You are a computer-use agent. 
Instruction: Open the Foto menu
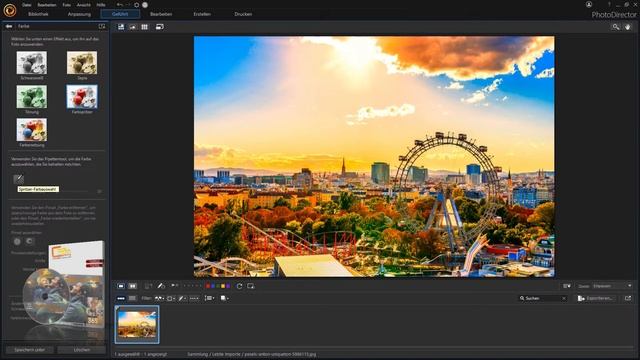click(67, 5)
